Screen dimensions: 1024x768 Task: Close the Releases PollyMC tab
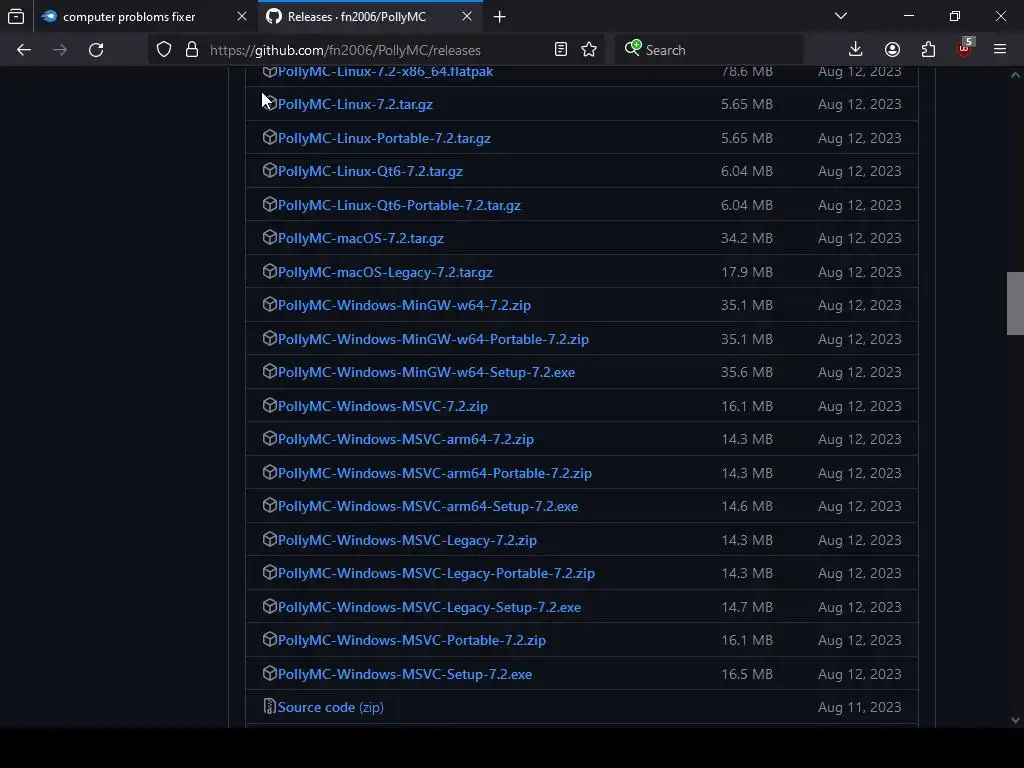[467, 16]
